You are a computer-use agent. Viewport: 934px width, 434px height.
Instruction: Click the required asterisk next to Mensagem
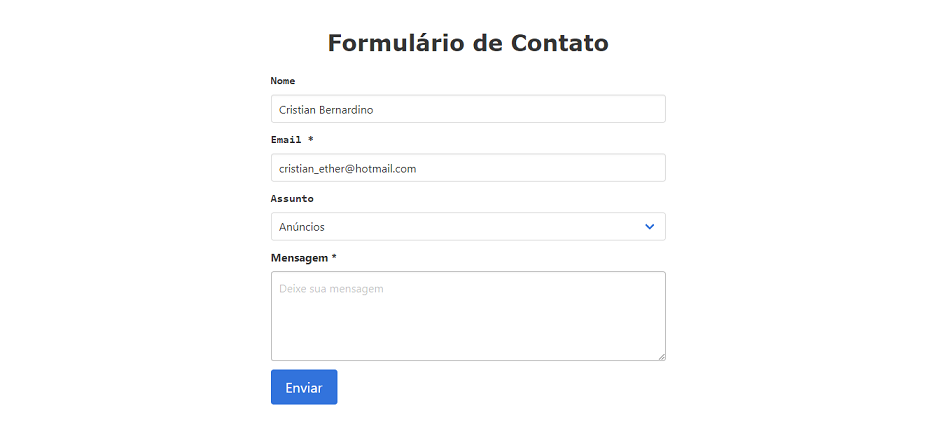334,258
